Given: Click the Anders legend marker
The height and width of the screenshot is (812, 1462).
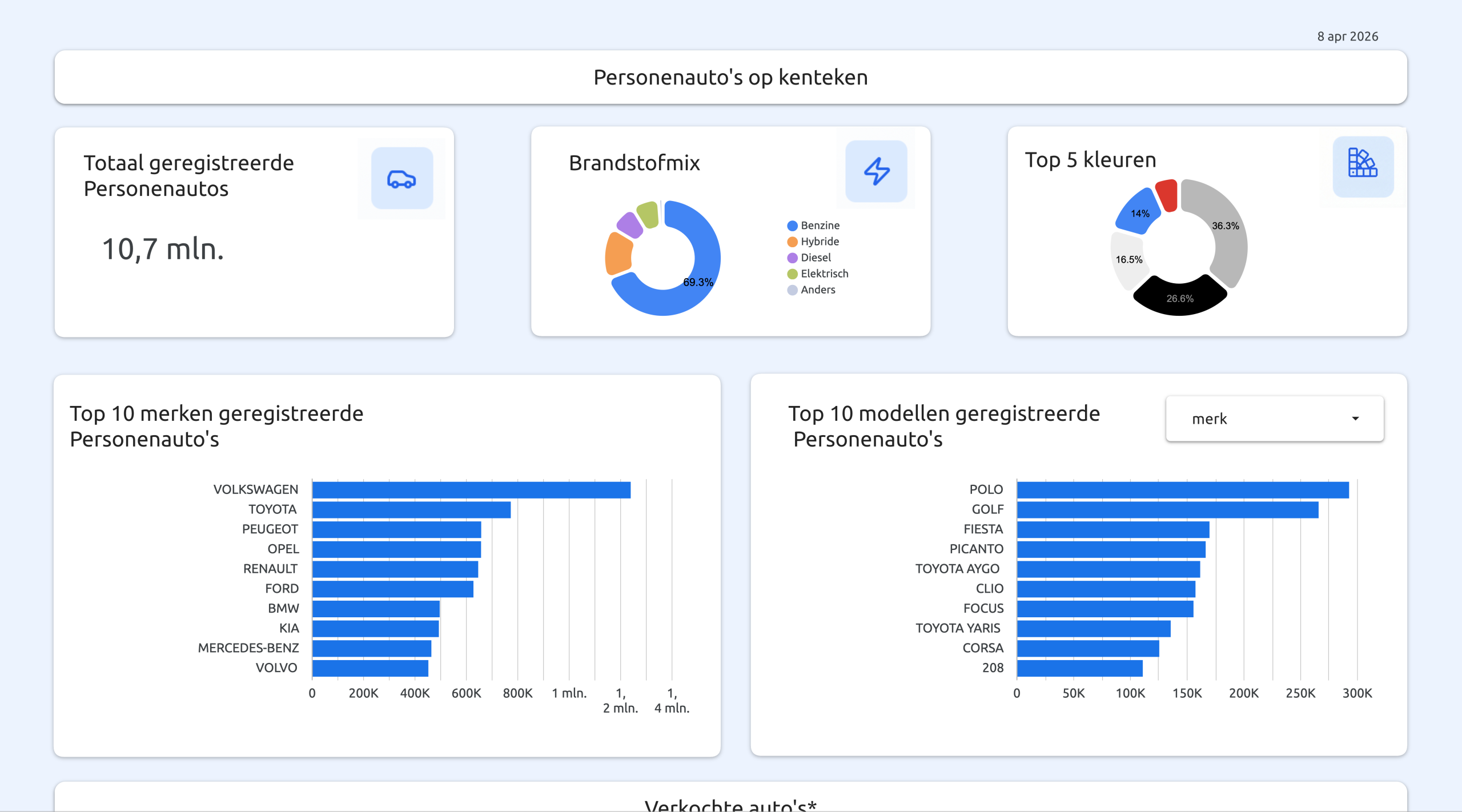Looking at the screenshot, I should 792,290.
